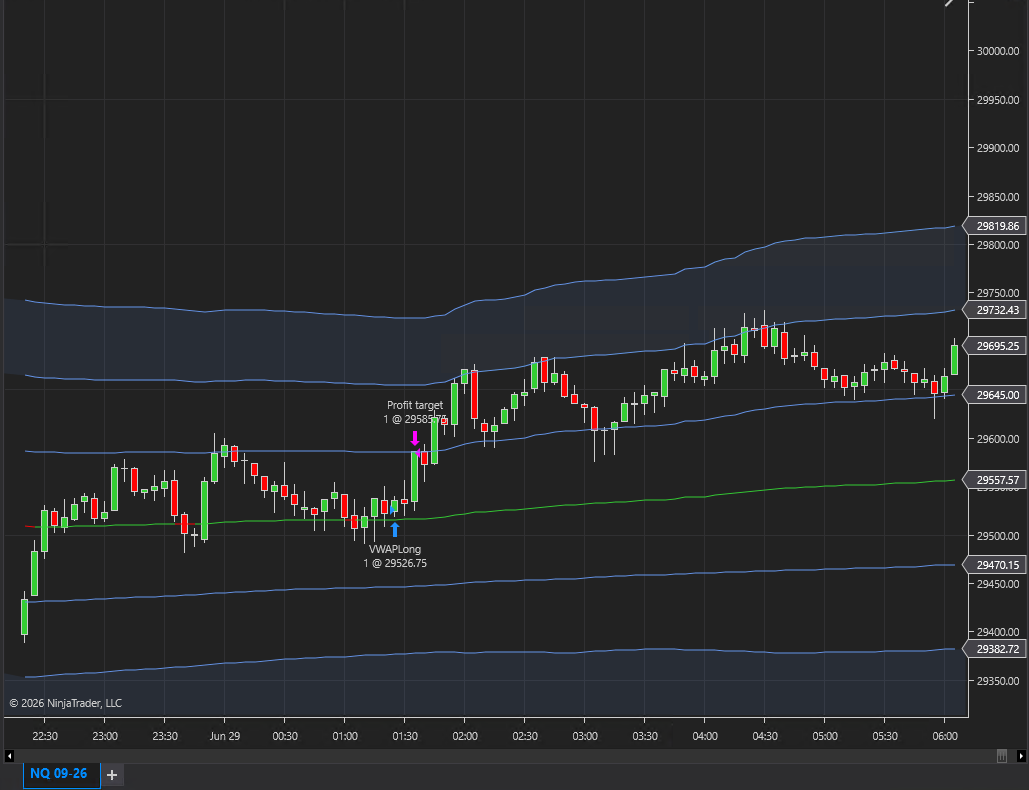Click the Jun 29 date label
The image size is (1029, 790).
click(224, 736)
